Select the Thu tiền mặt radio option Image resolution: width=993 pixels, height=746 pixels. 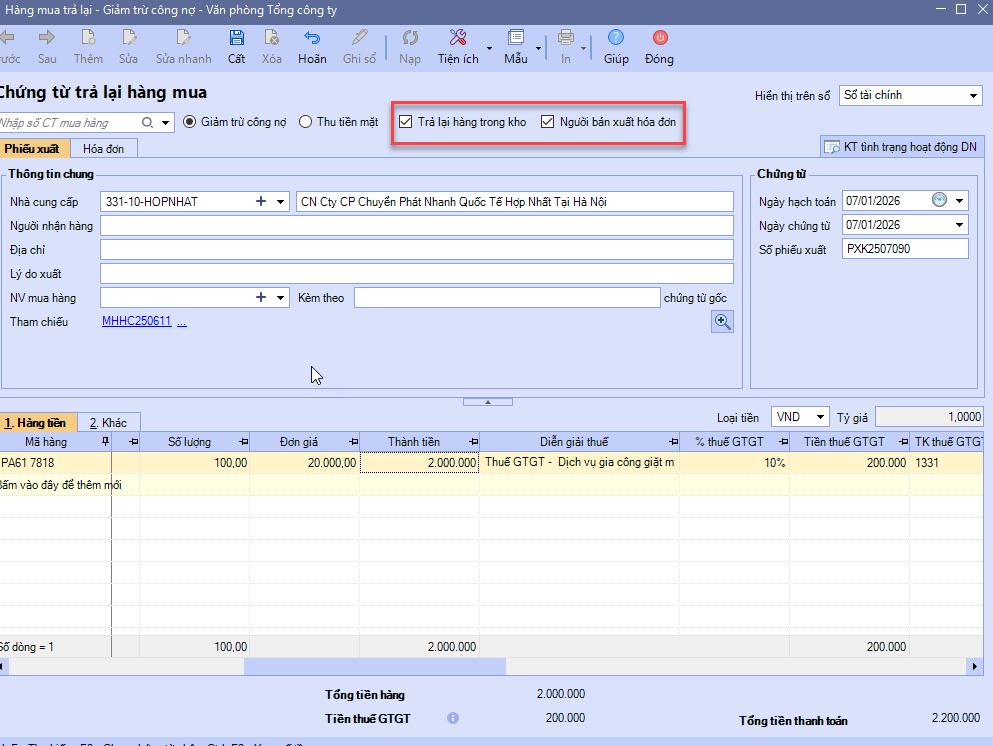tap(306, 122)
